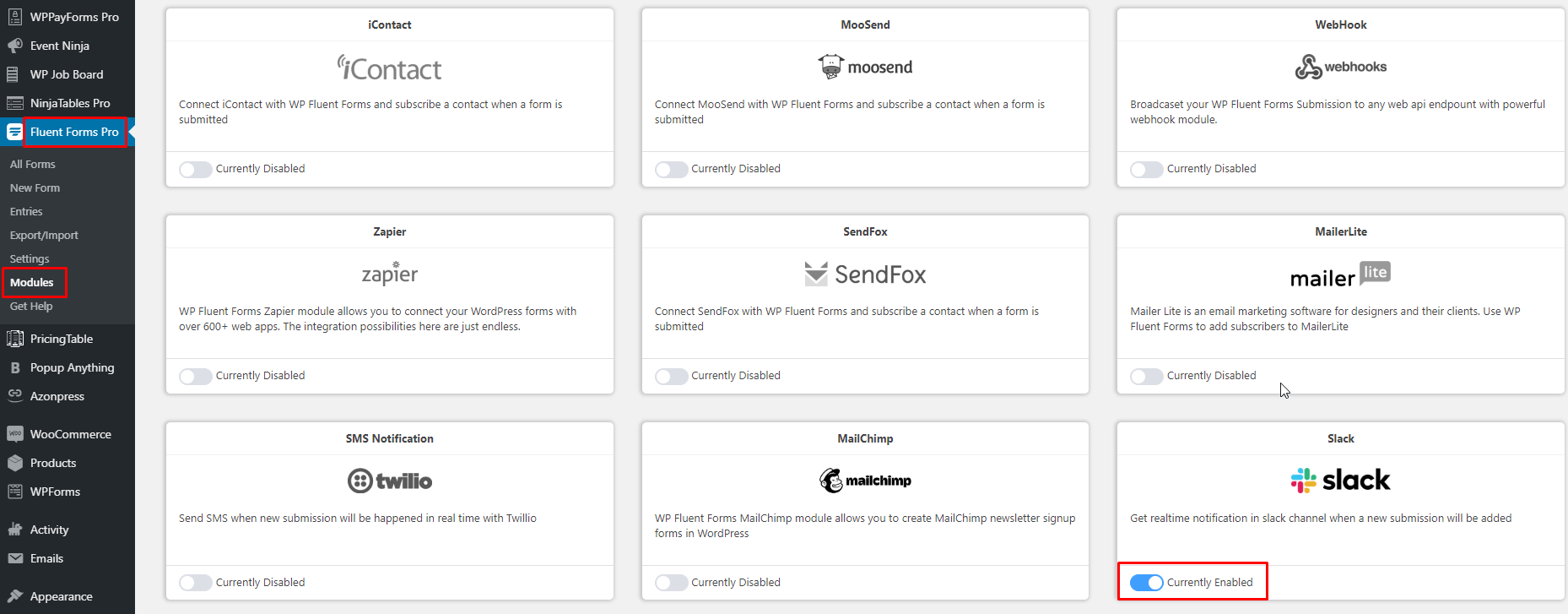Viewport: 1568px width, 614px height.
Task: Open the Entries submenu item
Action: [x=26, y=211]
